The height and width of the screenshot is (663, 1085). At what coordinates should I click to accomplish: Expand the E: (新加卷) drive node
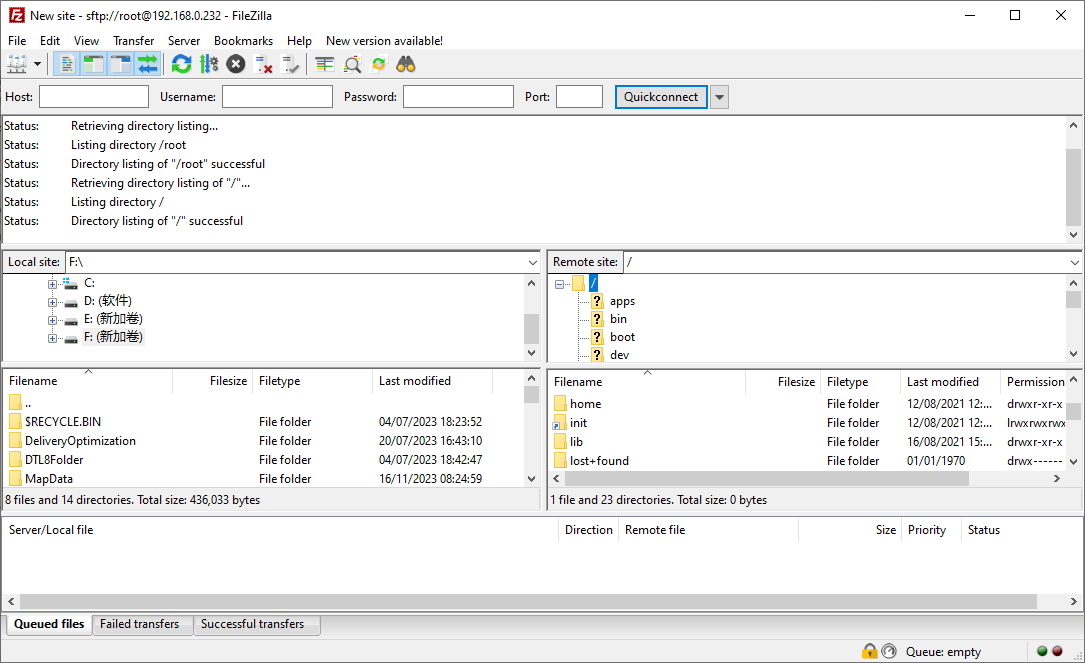[x=53, y=320]
